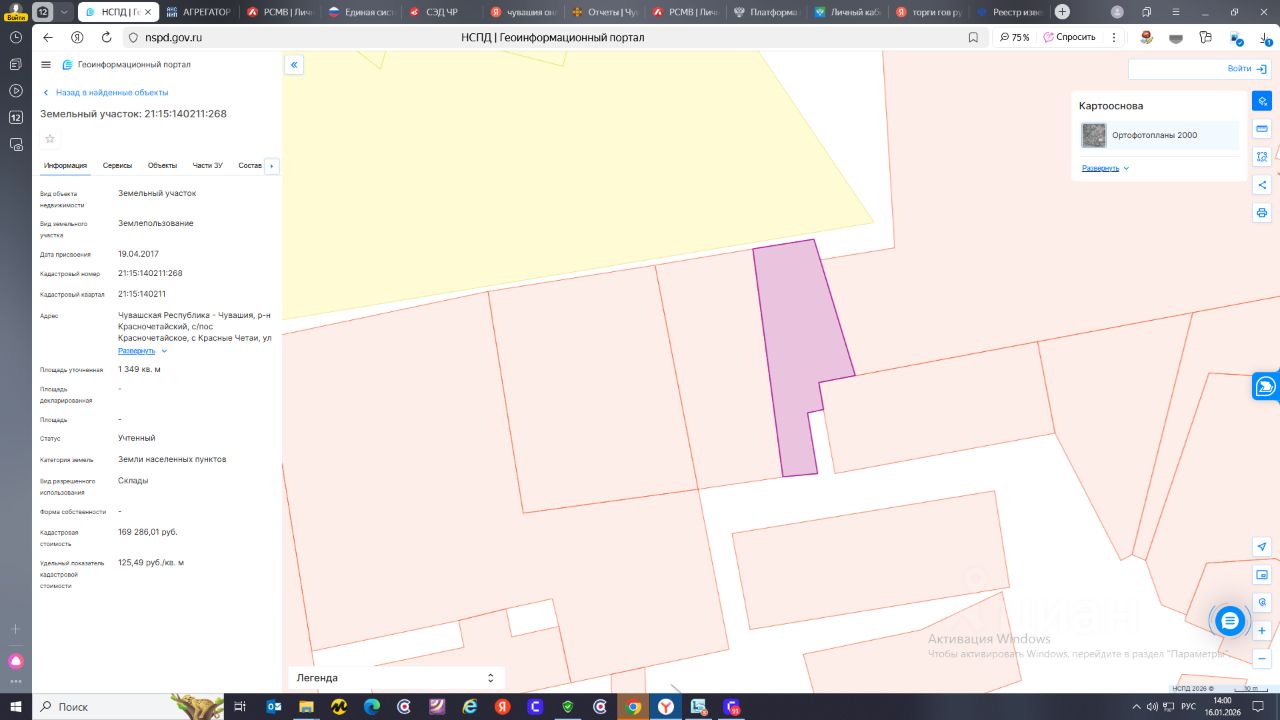Select the Склады permitted use value
This screenshot has width=1280, height=720.
point(133,480)
